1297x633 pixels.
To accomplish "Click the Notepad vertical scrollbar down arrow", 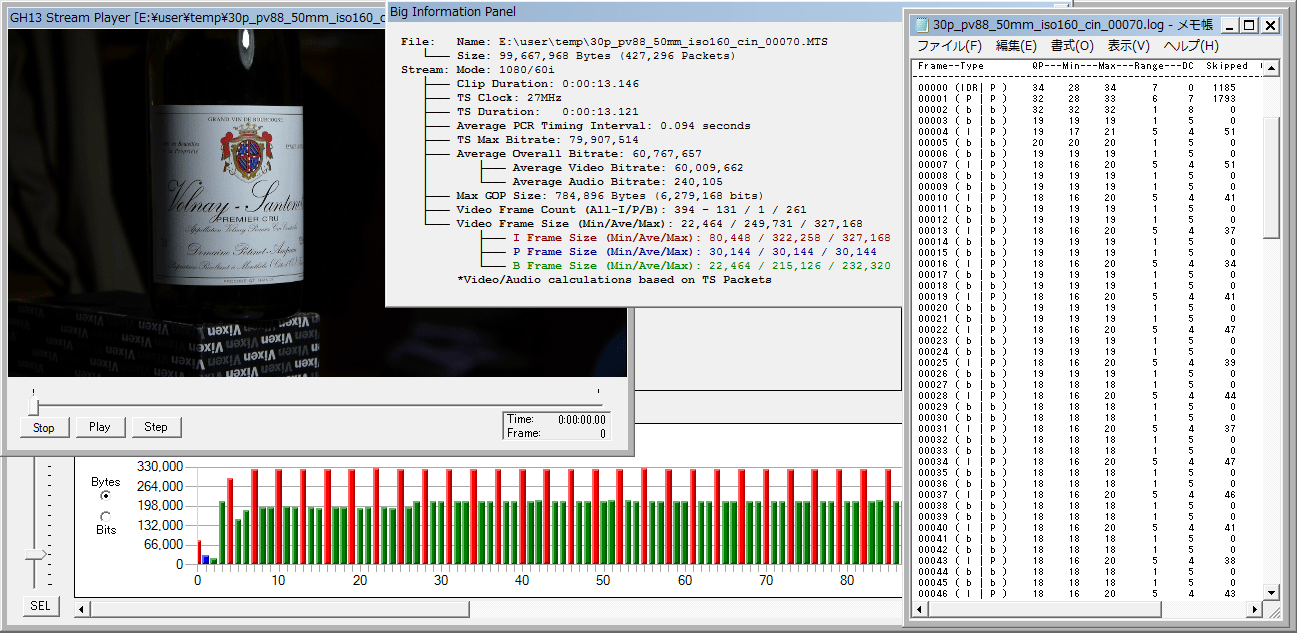I will tap(1271, 593).
